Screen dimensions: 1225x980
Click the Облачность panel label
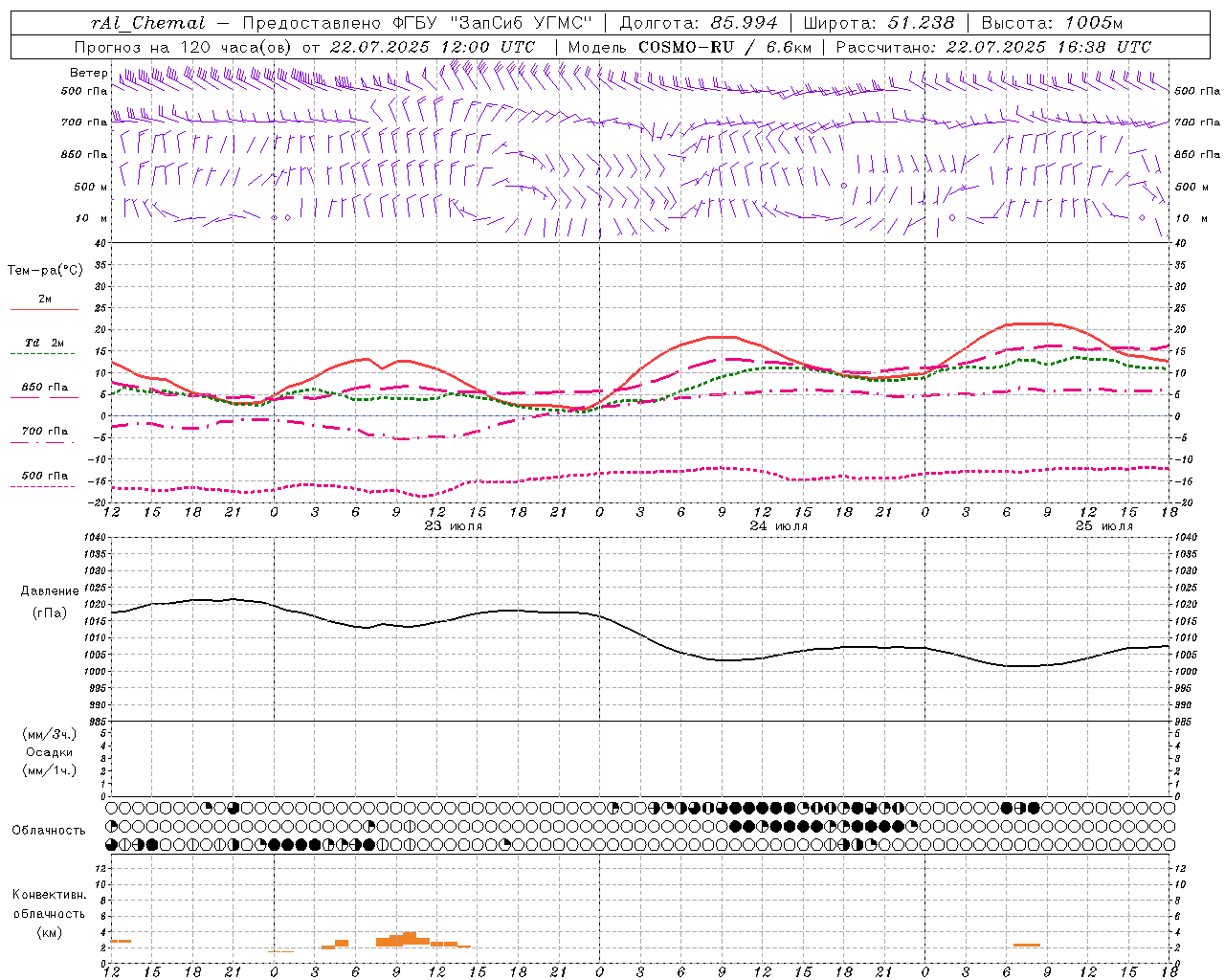[50, 831]
